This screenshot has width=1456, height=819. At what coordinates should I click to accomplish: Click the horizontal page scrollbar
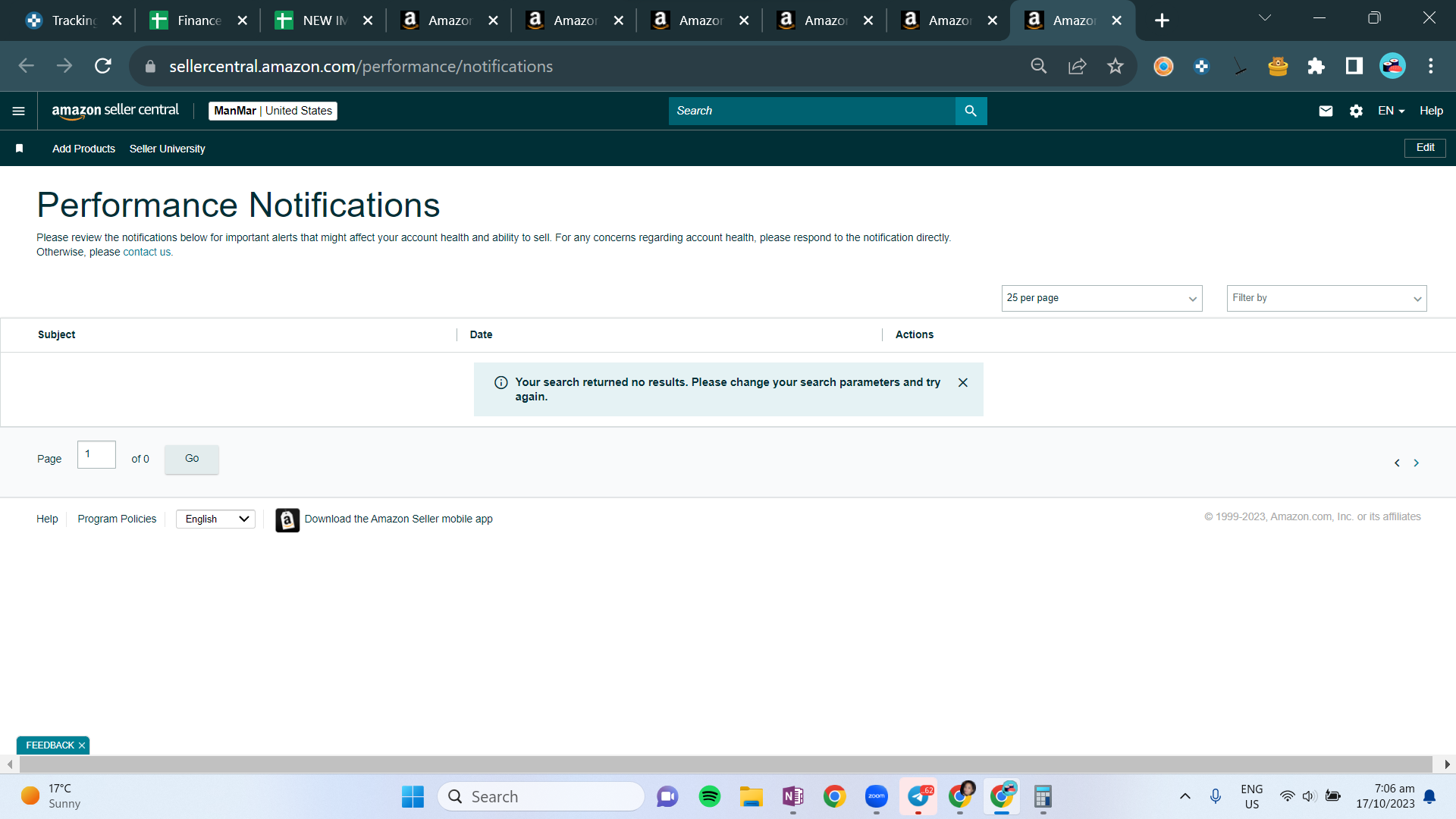click(x=726, y=764)
